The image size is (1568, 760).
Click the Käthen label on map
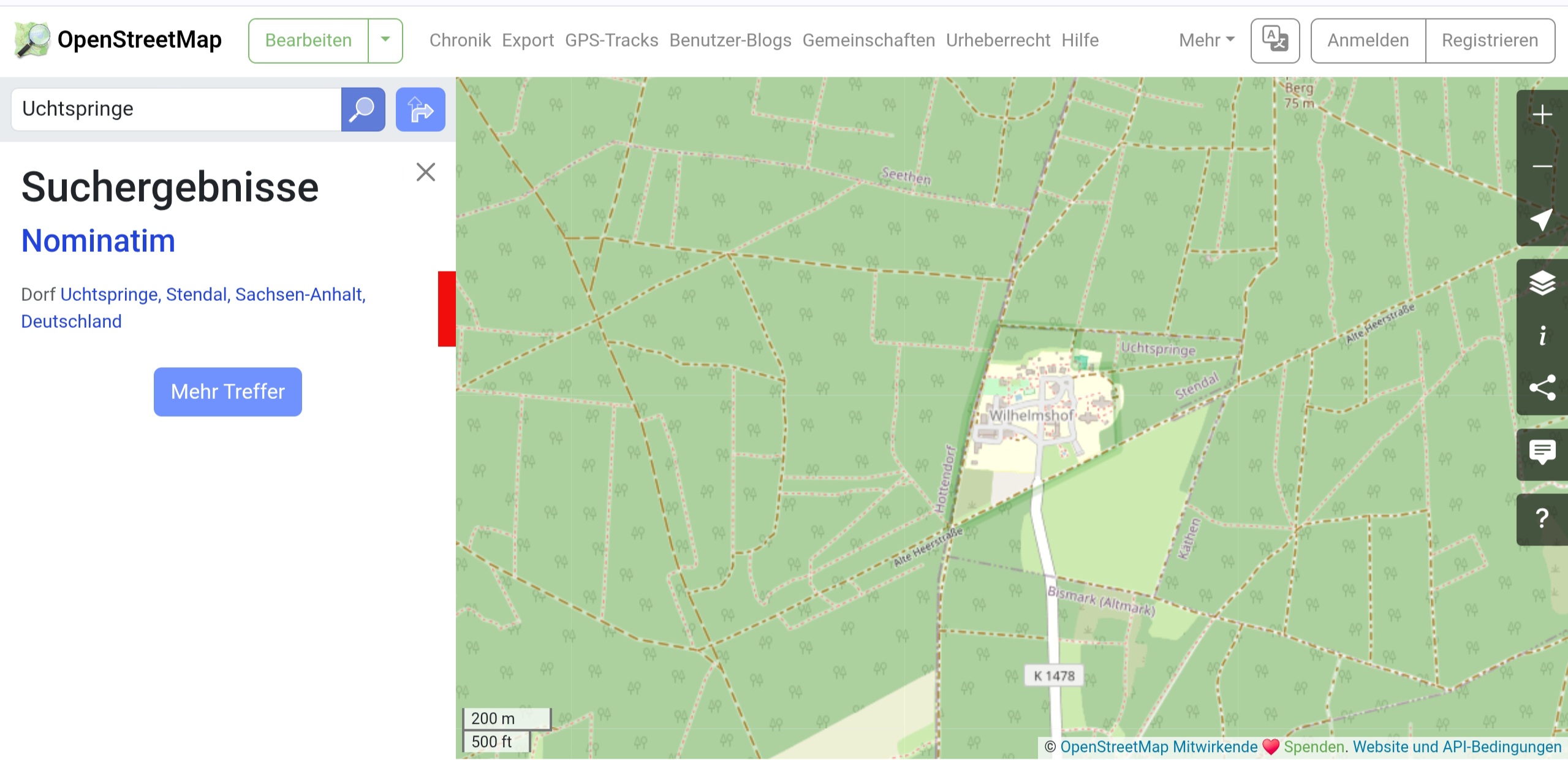click(x=1189, y=539)
